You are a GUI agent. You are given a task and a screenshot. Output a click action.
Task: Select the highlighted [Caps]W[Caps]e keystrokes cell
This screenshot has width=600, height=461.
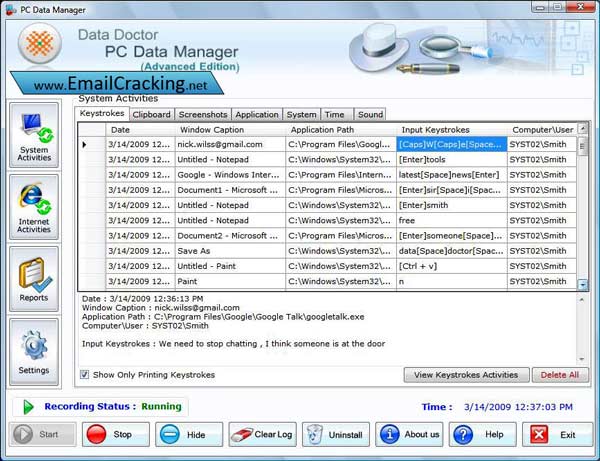click(452, 145)
